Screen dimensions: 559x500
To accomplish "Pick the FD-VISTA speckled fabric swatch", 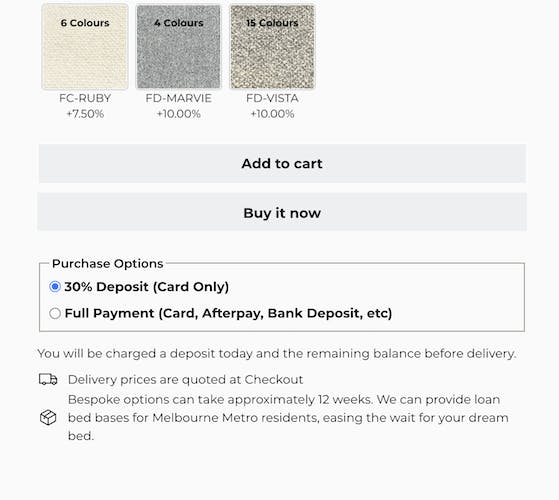I will 272,46.
